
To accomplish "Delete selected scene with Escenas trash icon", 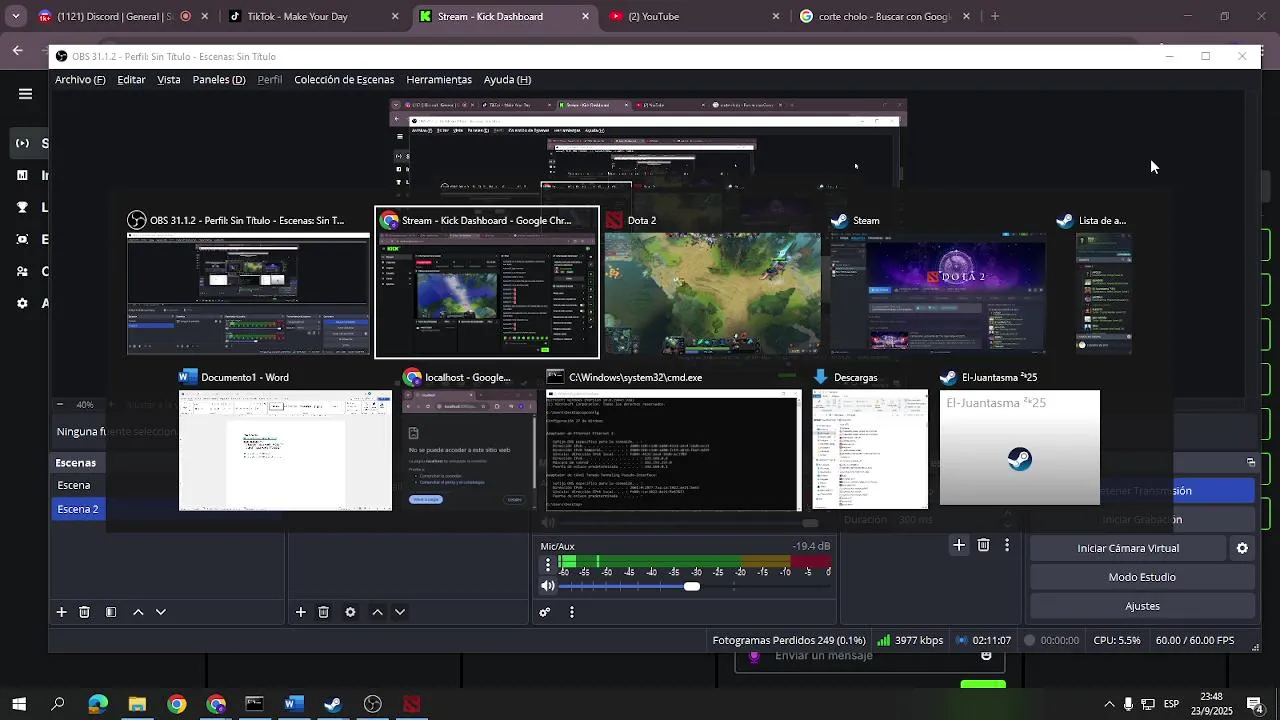I will tap(84, 612).
